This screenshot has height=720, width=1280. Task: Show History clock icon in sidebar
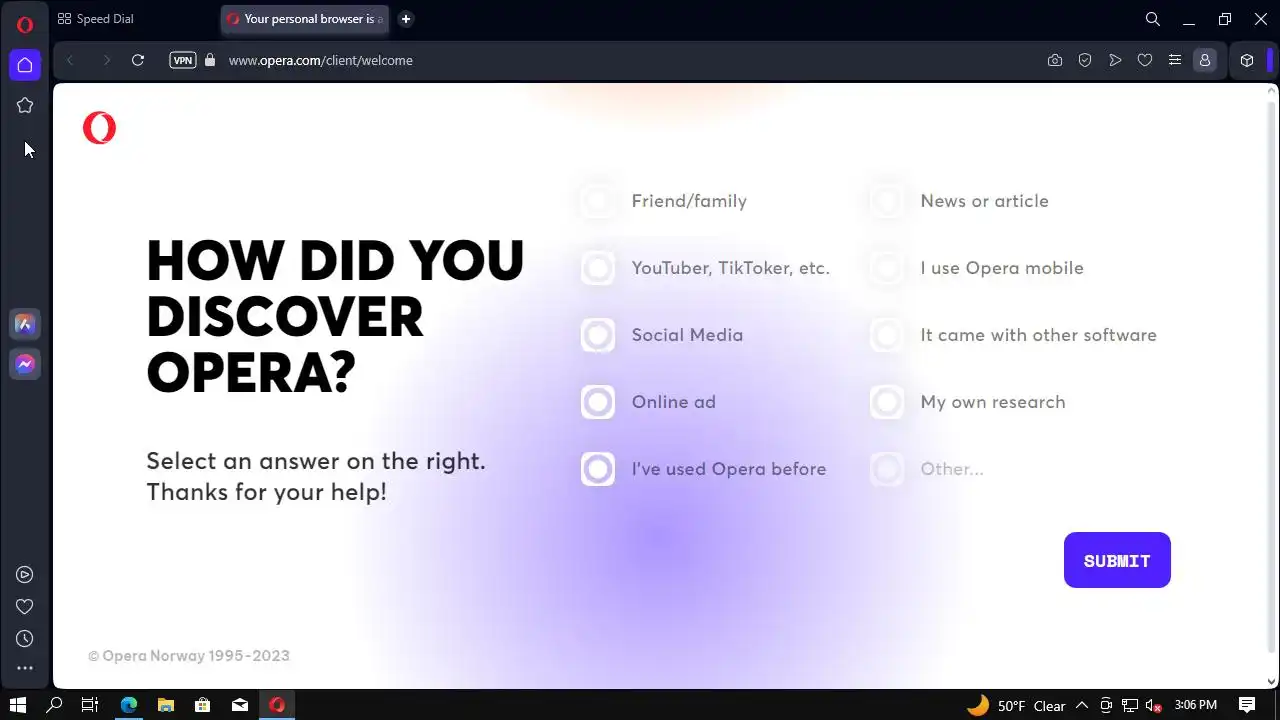[25, 638]
